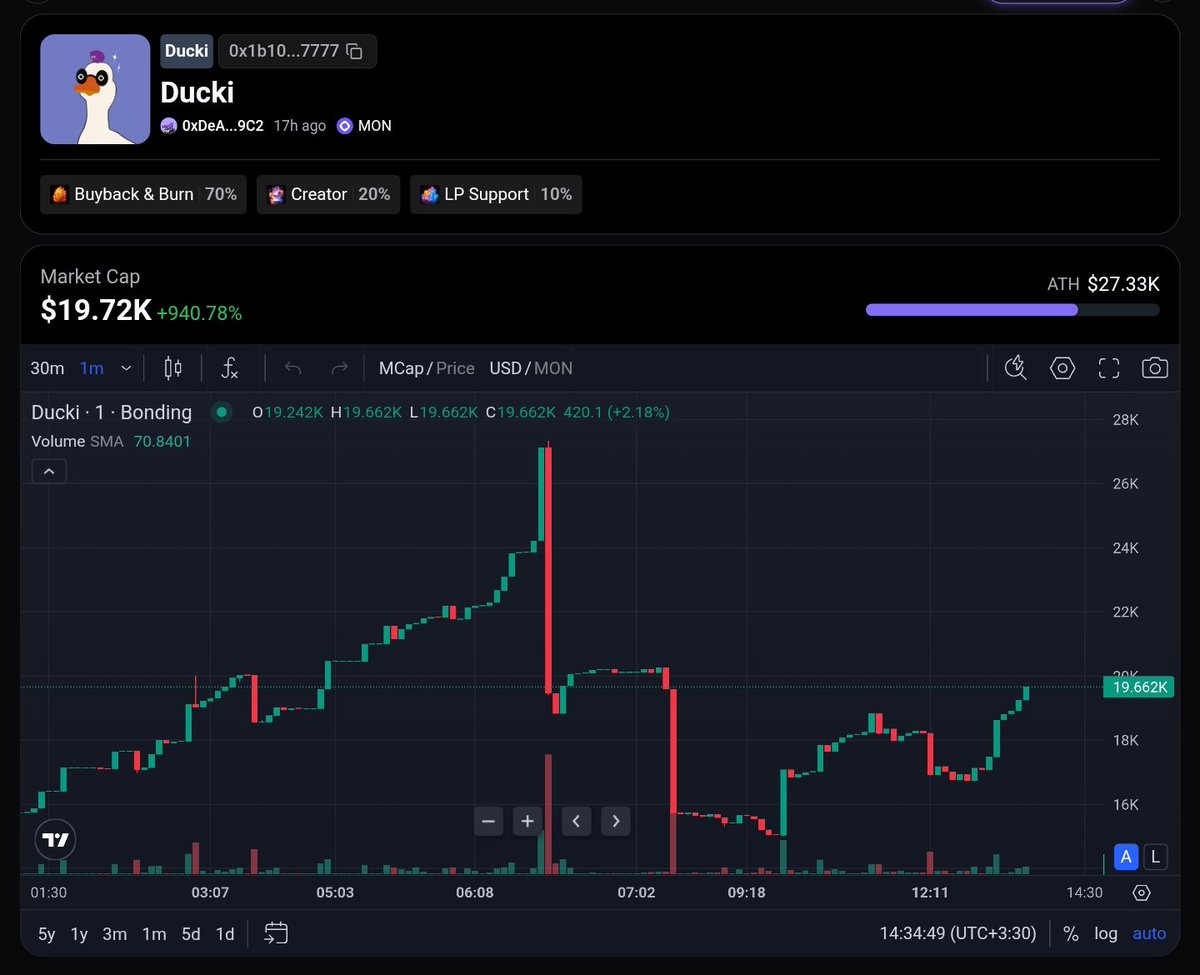Switch chart to Price display

point(455,368)
